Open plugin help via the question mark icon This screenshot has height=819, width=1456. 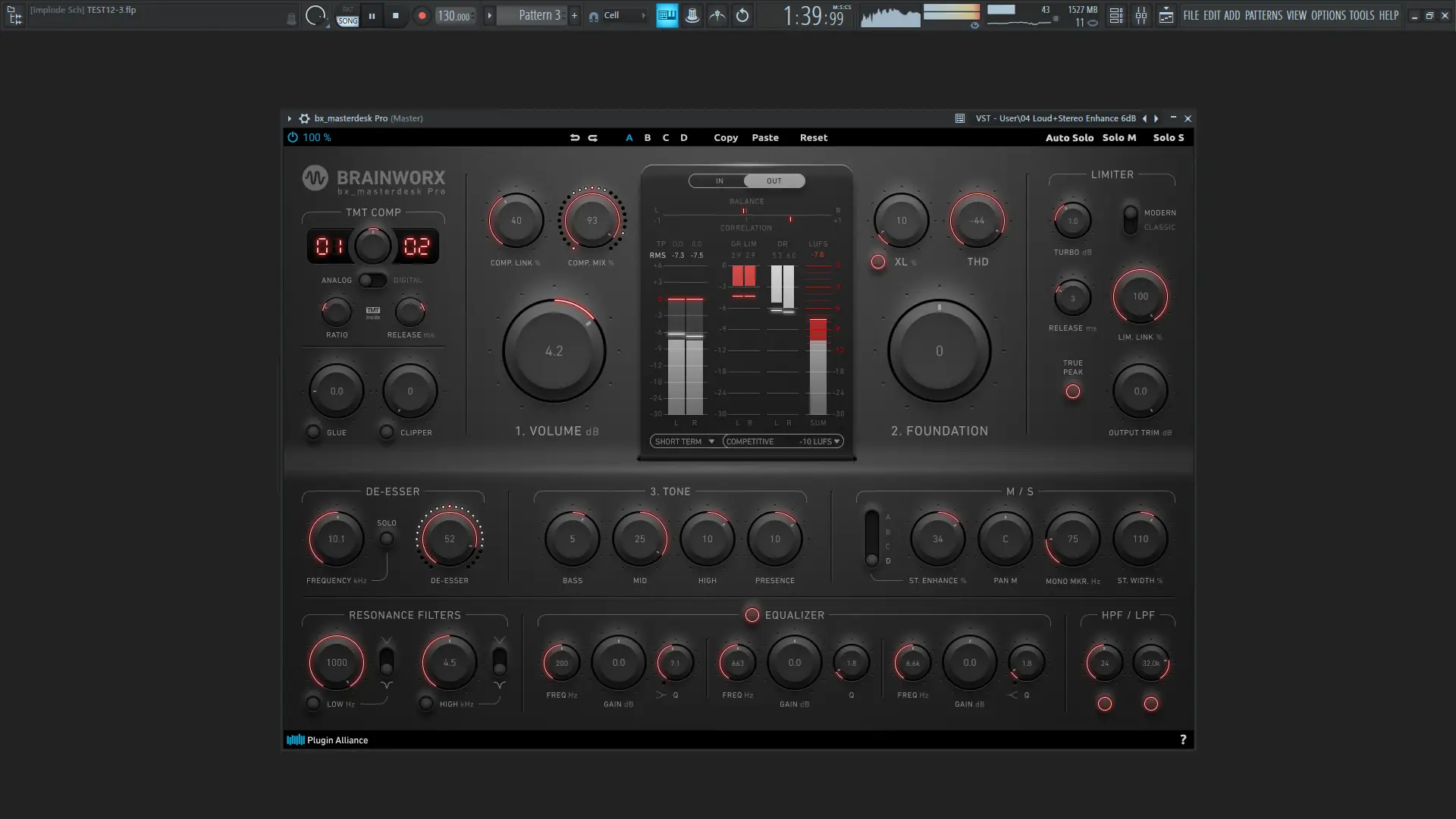(1183, 739)
